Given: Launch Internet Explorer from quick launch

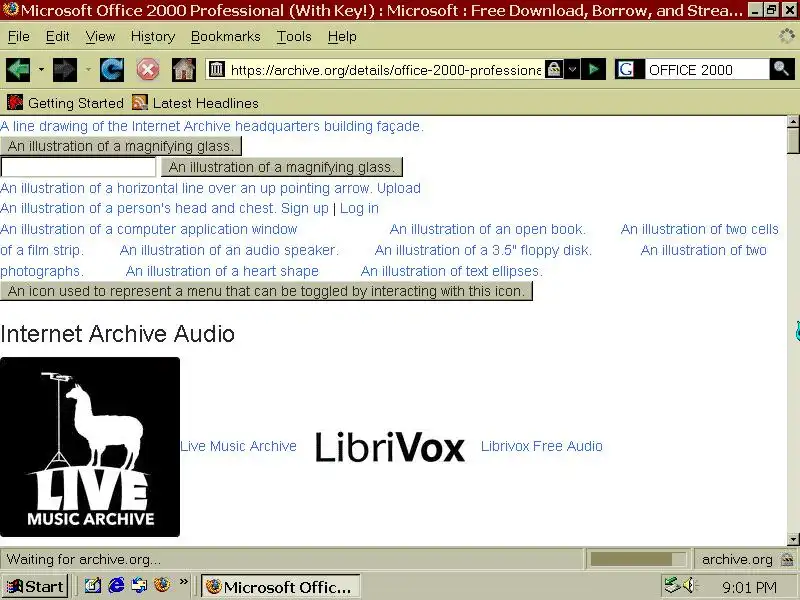Looking at the screenshot, I should [116, 585].
